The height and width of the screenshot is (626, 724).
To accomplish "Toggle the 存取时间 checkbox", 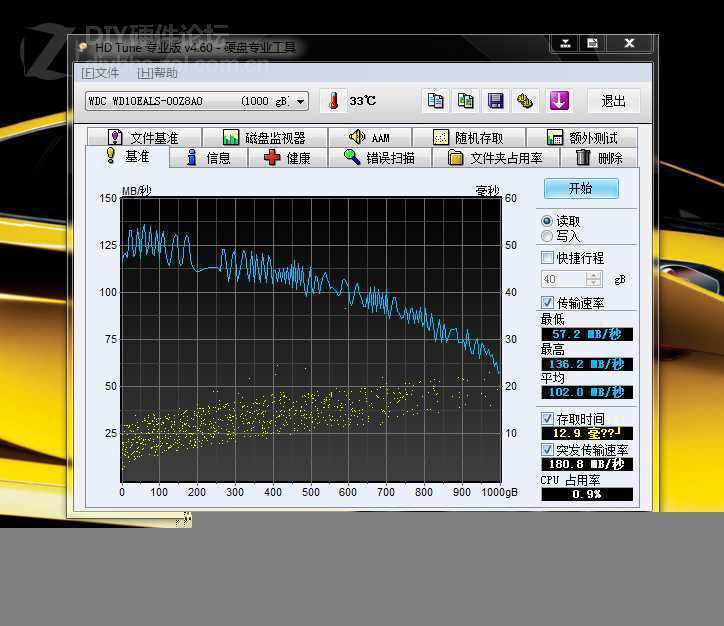I will [547, 419].
